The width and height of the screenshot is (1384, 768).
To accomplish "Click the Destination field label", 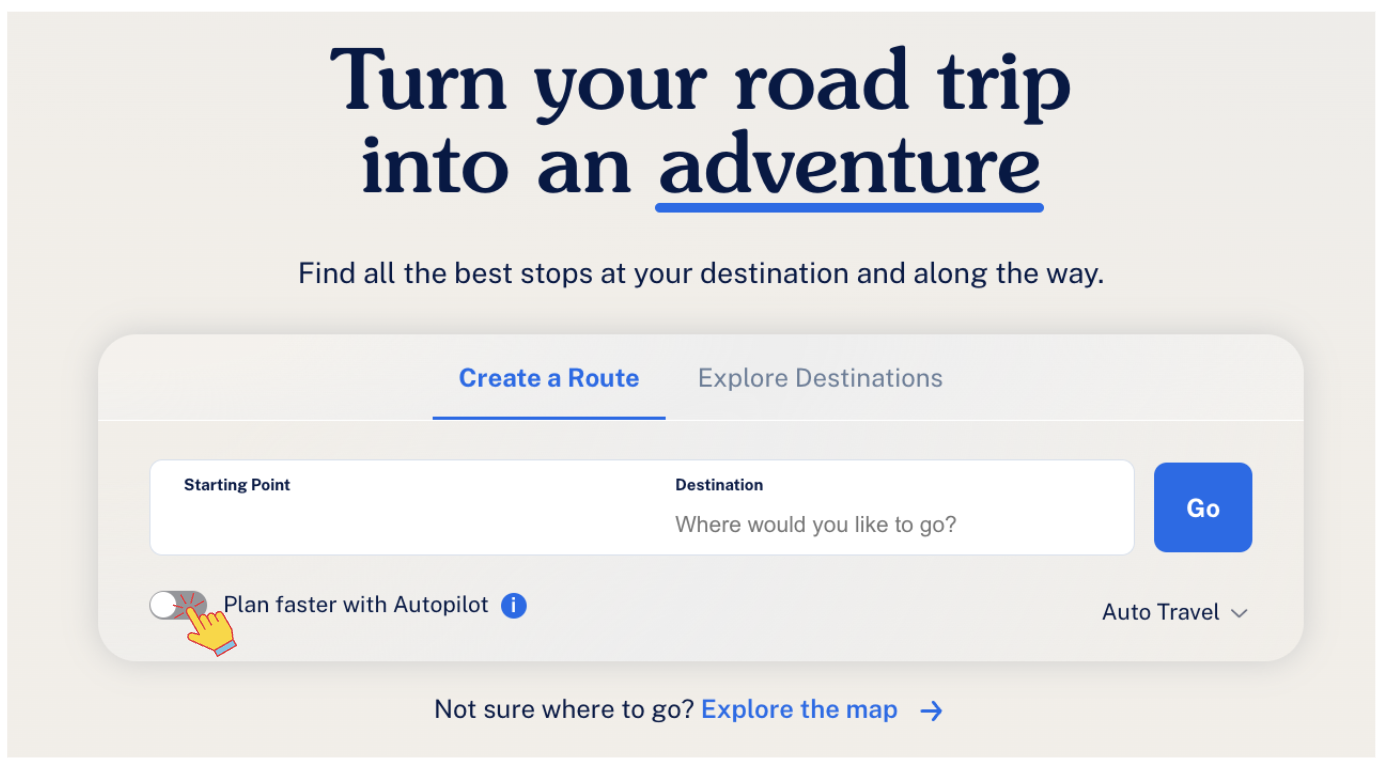I will click(719, 485).
